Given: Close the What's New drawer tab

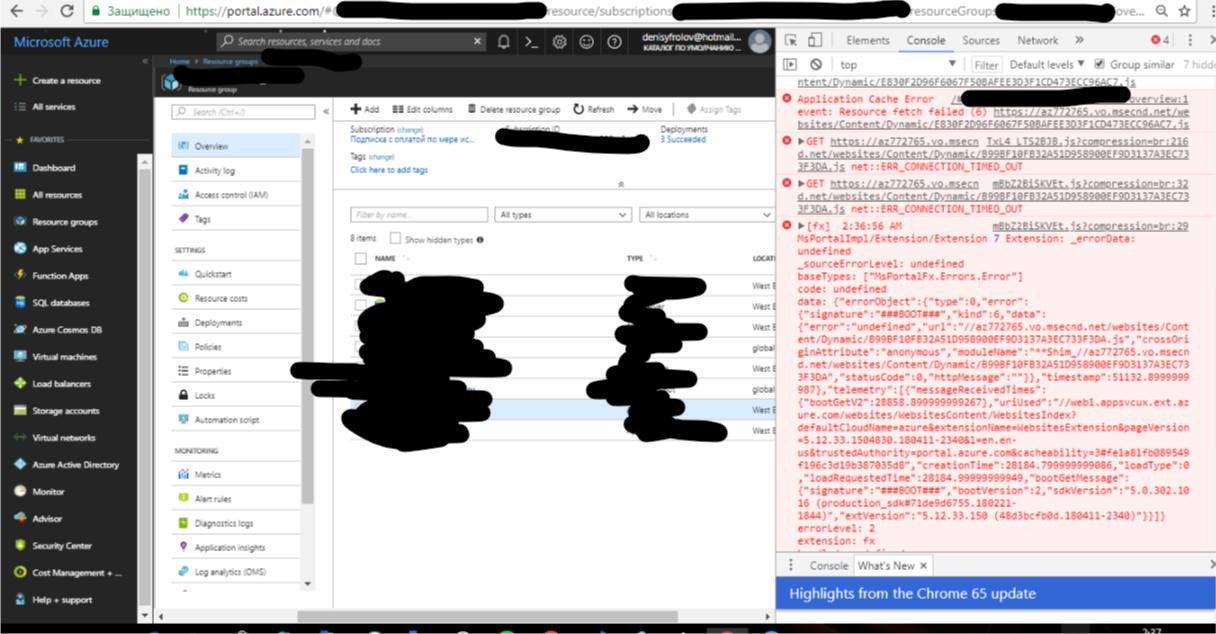Looking at the screenshot, I should [x=923, y=566].
